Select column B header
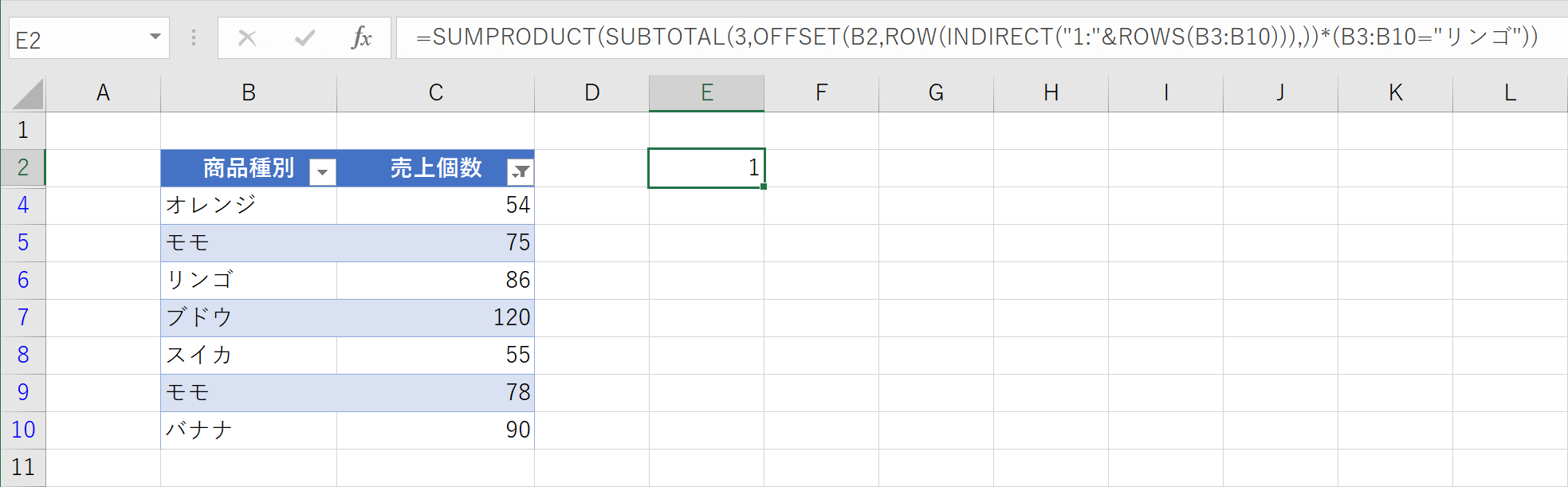The height and width of the screenshot is (487, 1568). 249,93
